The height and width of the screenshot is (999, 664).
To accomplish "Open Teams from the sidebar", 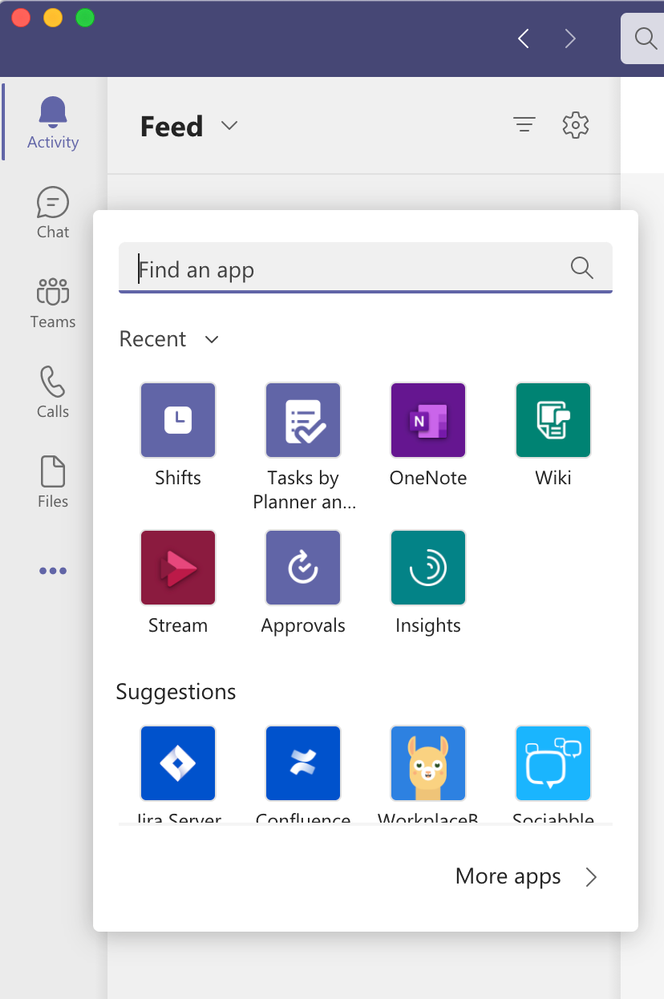I will (53, 303).
